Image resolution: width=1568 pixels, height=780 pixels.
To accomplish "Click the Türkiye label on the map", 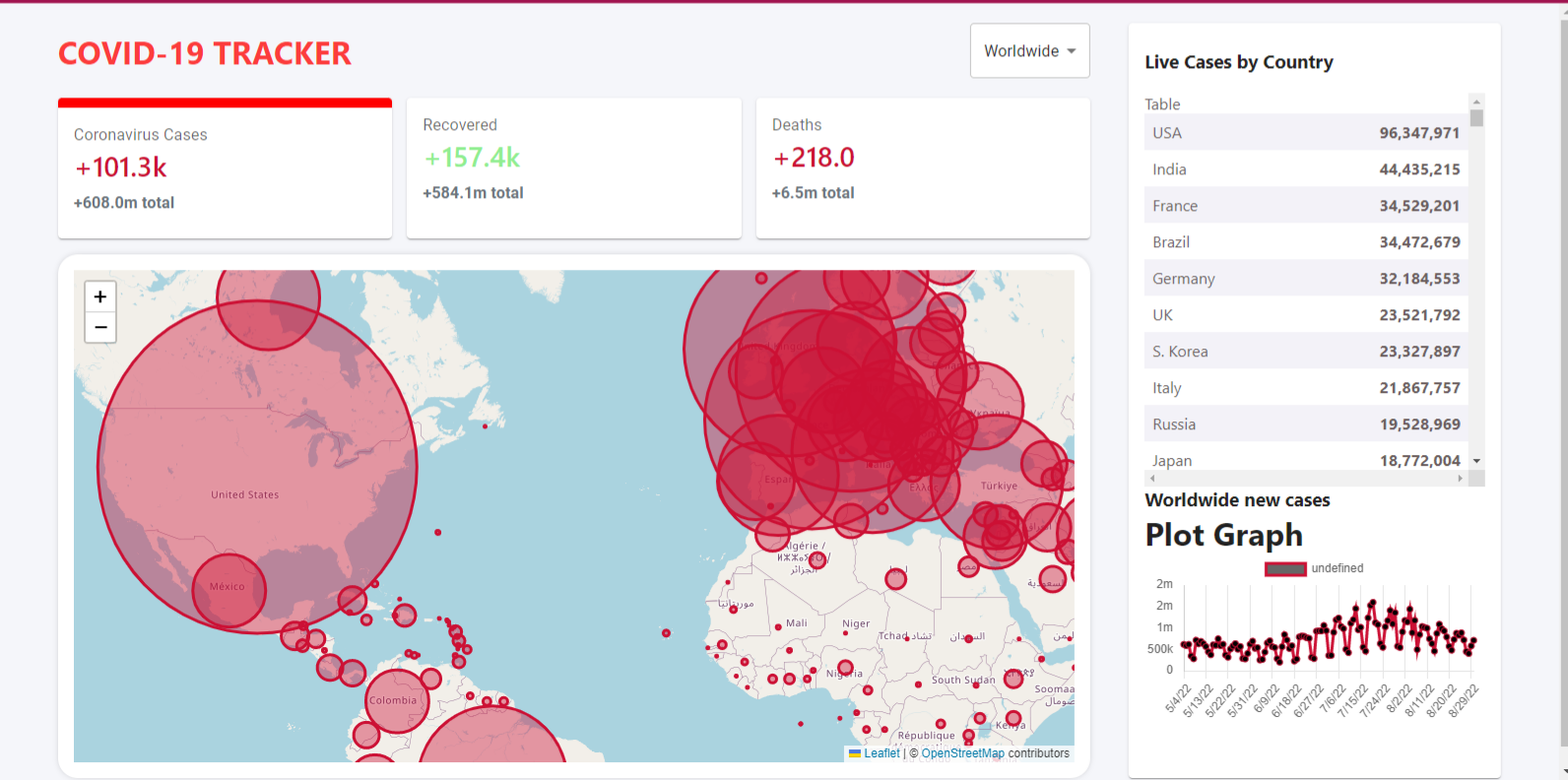I will click(999, 486).
